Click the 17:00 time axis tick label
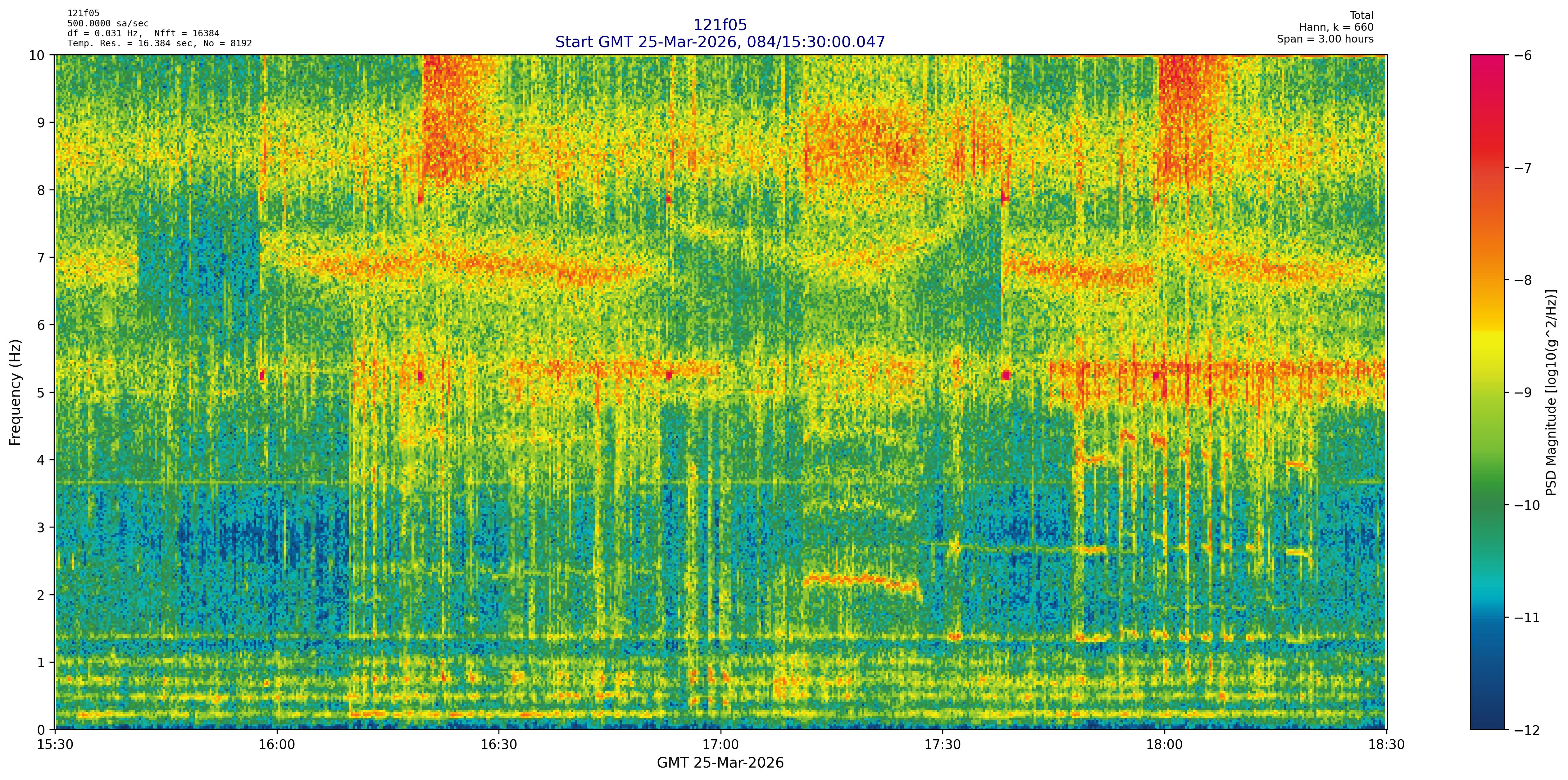 (721, 745)
